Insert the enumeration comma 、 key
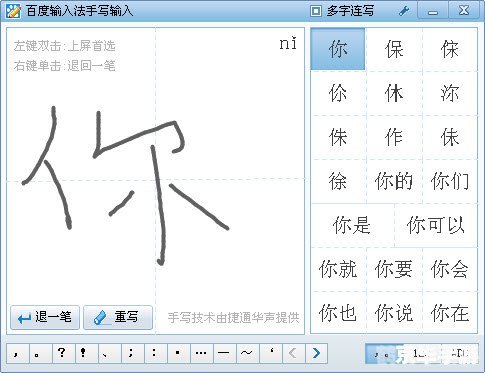 pyautogui.click(x=109, y=353)
